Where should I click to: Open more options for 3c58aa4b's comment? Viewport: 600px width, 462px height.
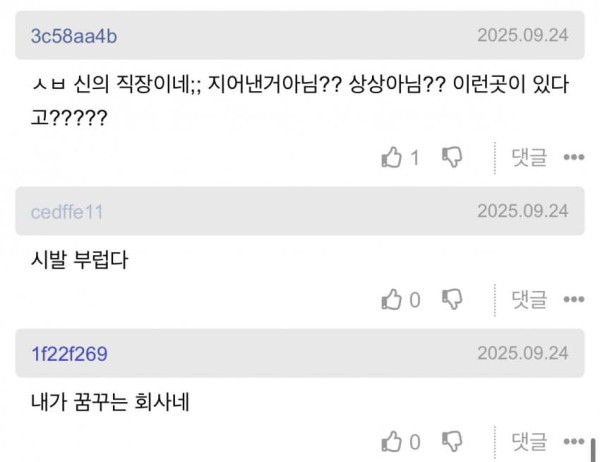573,157
